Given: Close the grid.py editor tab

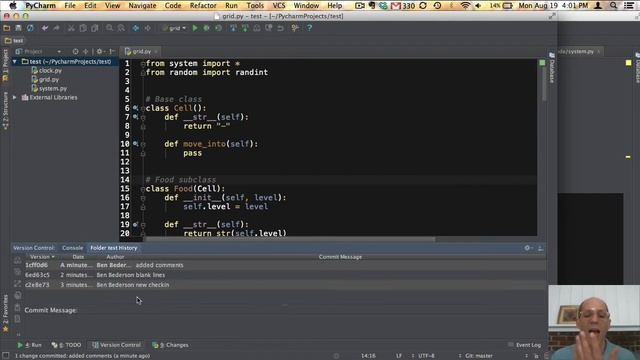Looking at the screenshot, I should (x=156, y=51).
